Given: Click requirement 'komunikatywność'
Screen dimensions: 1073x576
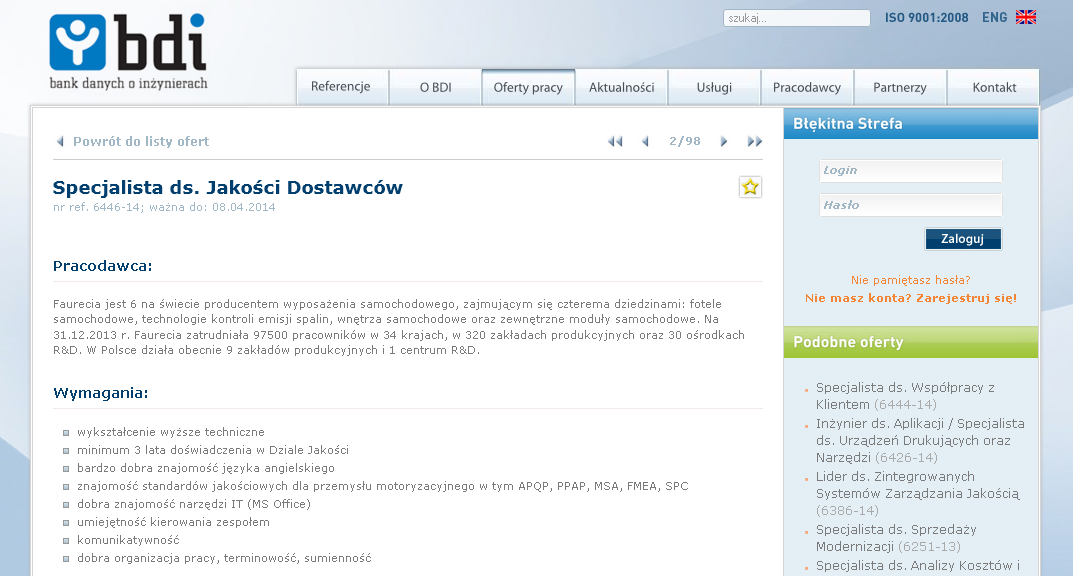Looking at the screenshot, I should pos(128,540).
